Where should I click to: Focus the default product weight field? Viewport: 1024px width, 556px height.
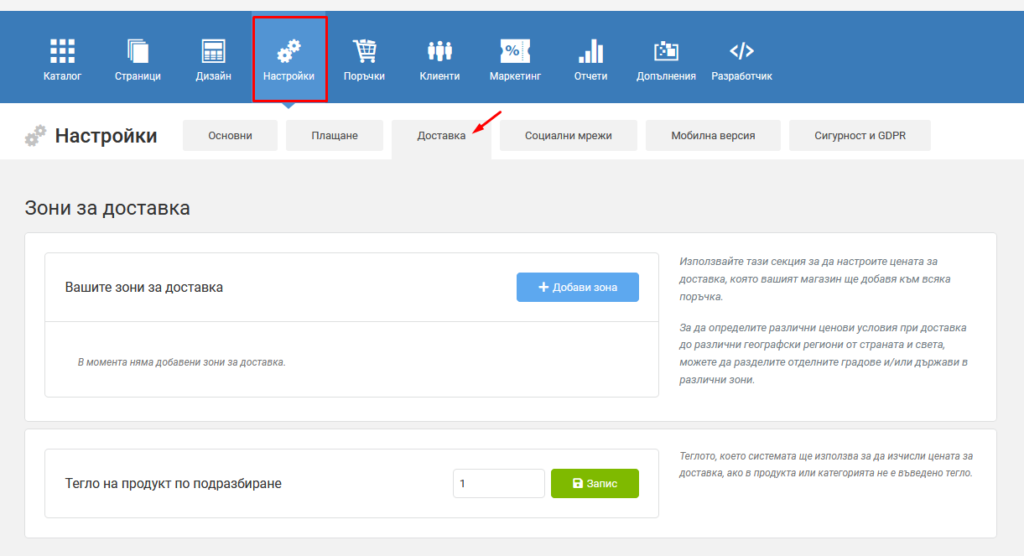499,483
